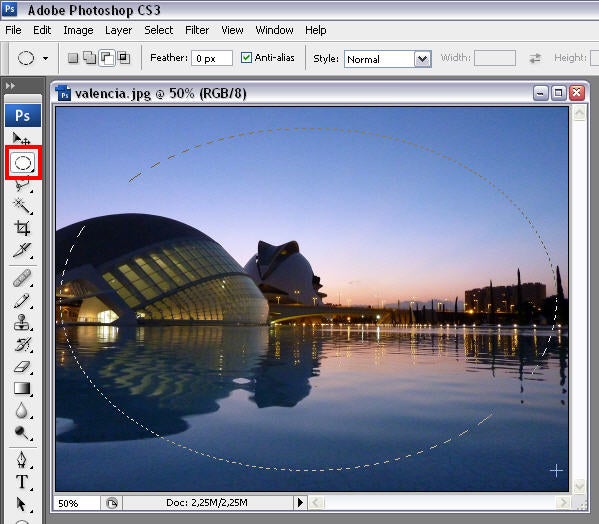Viewport: 599px width, 524px height.
Task: Open the tool preset picker arrow
Action: pos(45,58)
